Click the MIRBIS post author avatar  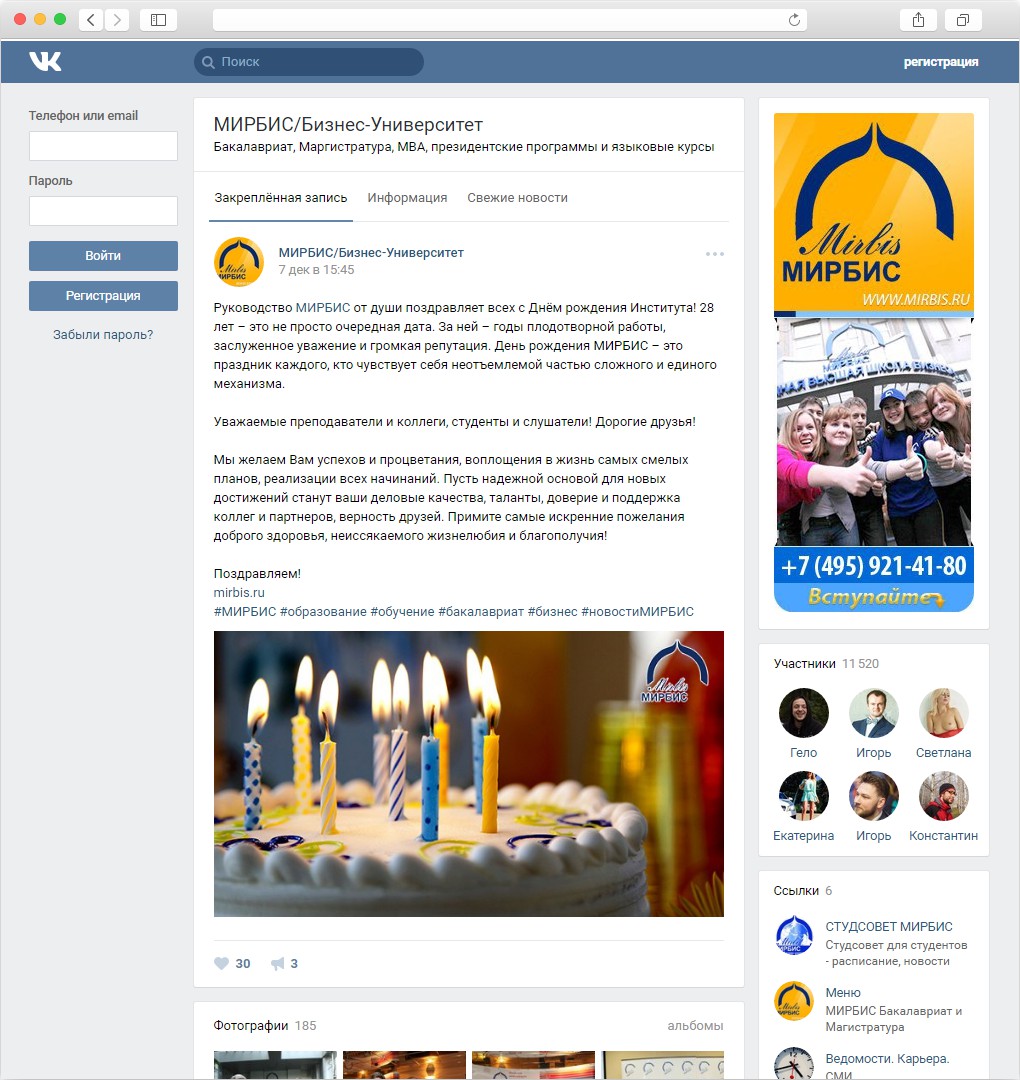pyautogui.click(x=239, y=262)
